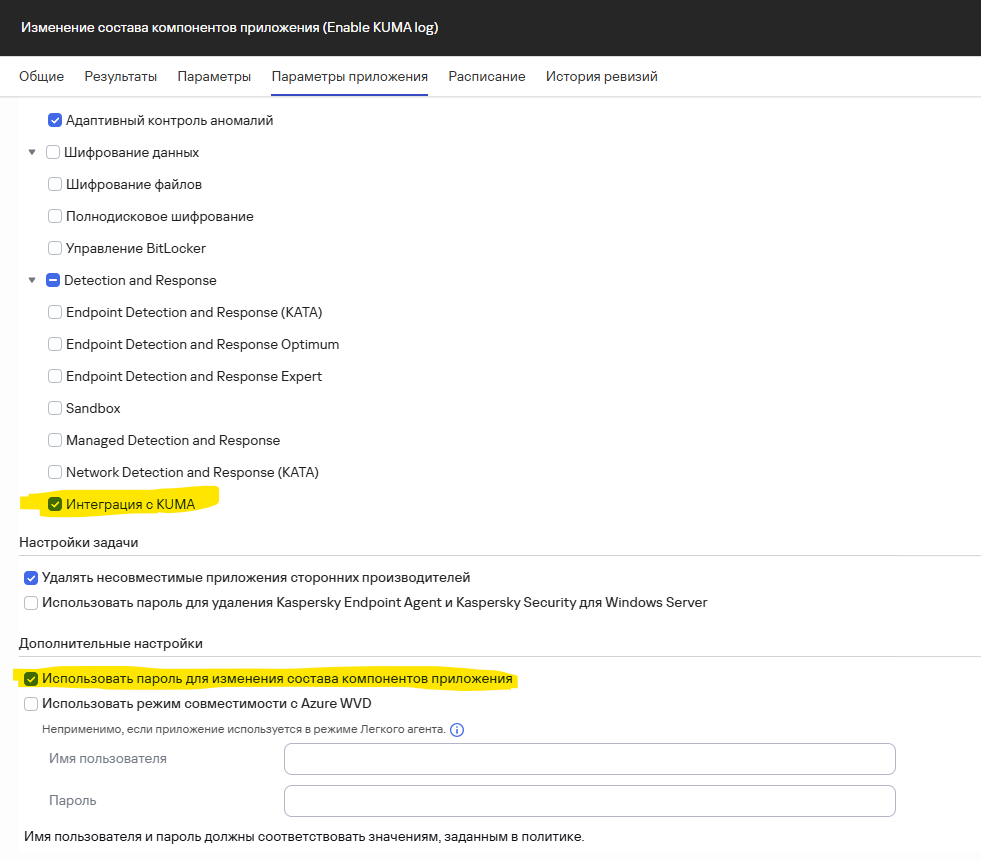Collapse the Шифрование данных tree section
The height and width of the screenshot is (862, 981).
point(32,153)
